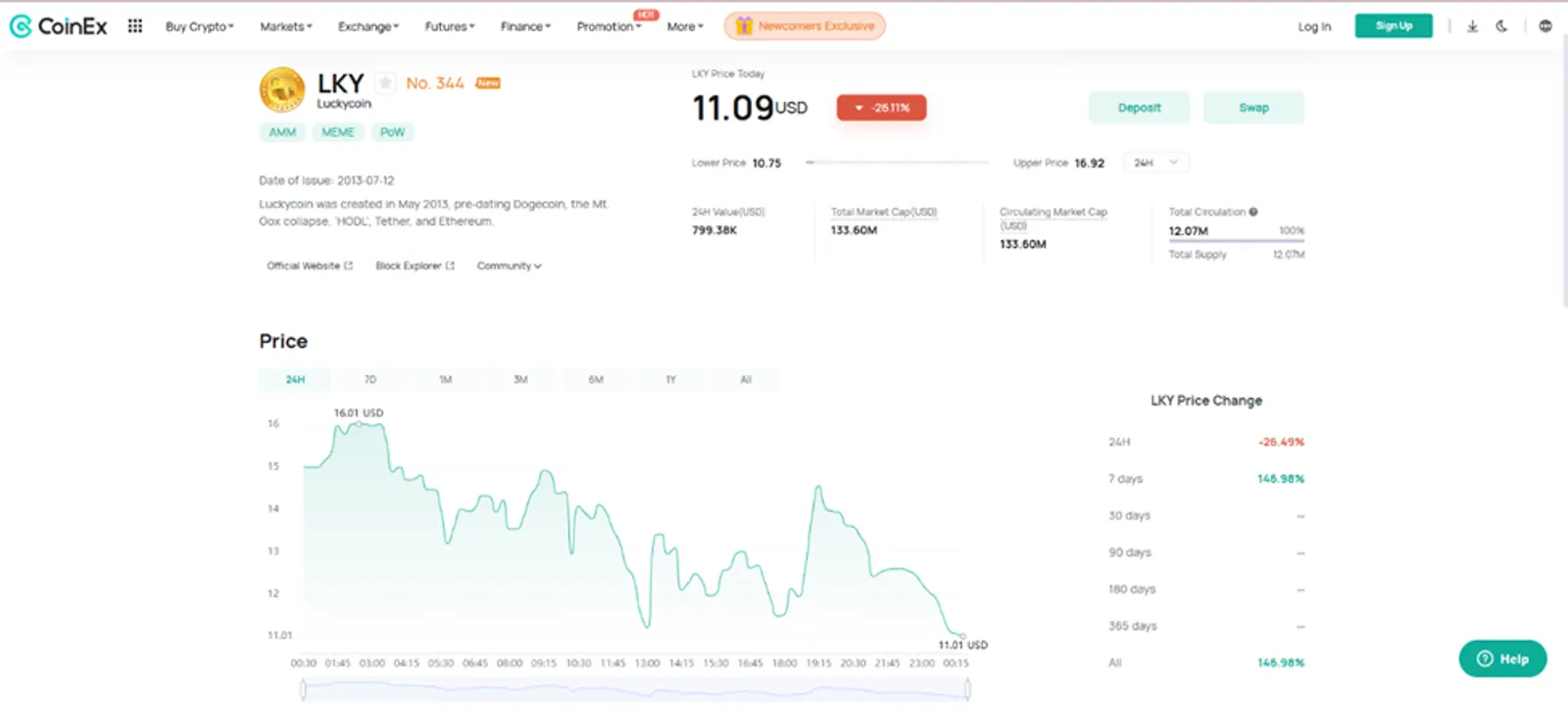Click the PoW tag
This screenshot has width=1568, height=728.
pos(392,132)
